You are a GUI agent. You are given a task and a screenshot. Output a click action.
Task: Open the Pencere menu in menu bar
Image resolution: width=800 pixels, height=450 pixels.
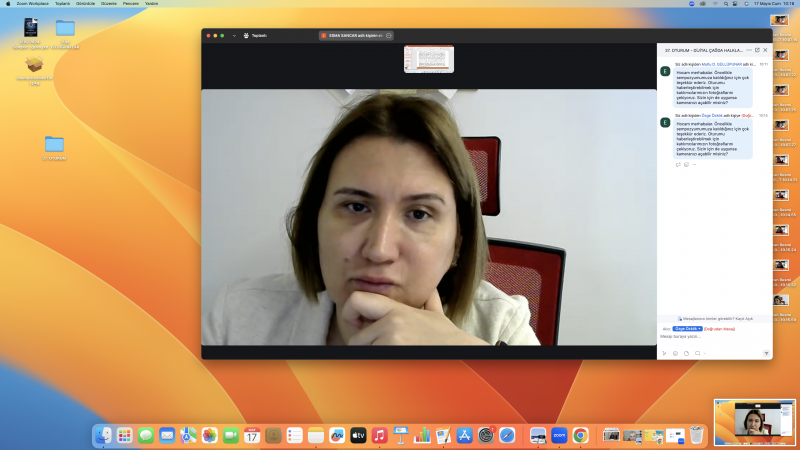(130, 3)
